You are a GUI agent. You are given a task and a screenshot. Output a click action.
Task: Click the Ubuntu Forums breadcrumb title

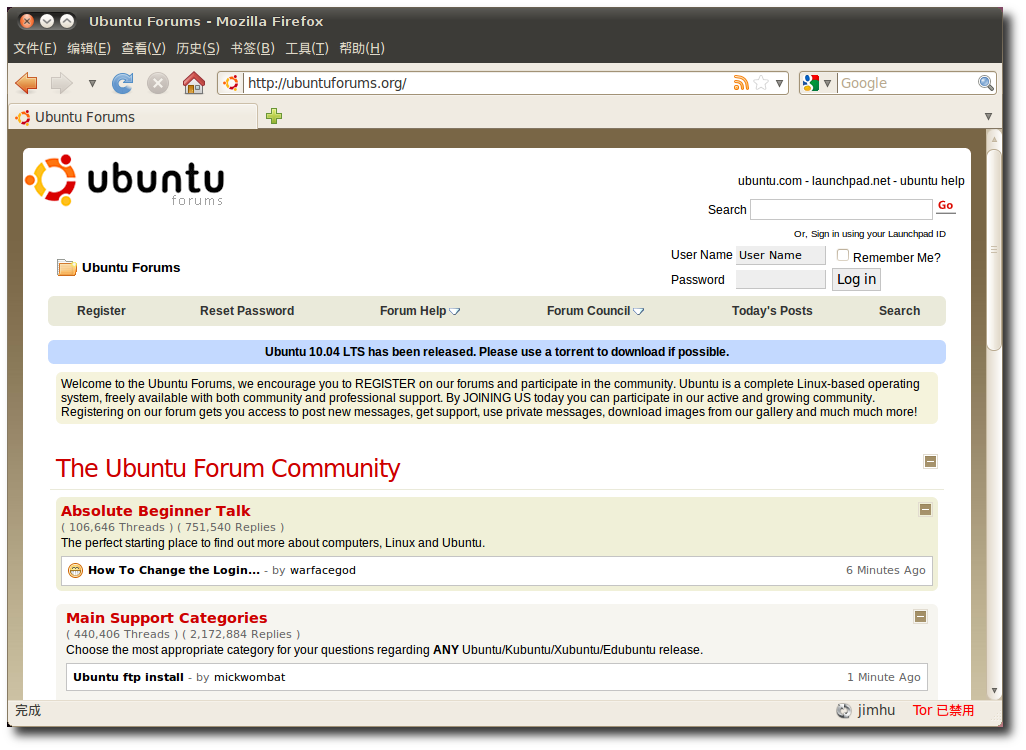131,268
